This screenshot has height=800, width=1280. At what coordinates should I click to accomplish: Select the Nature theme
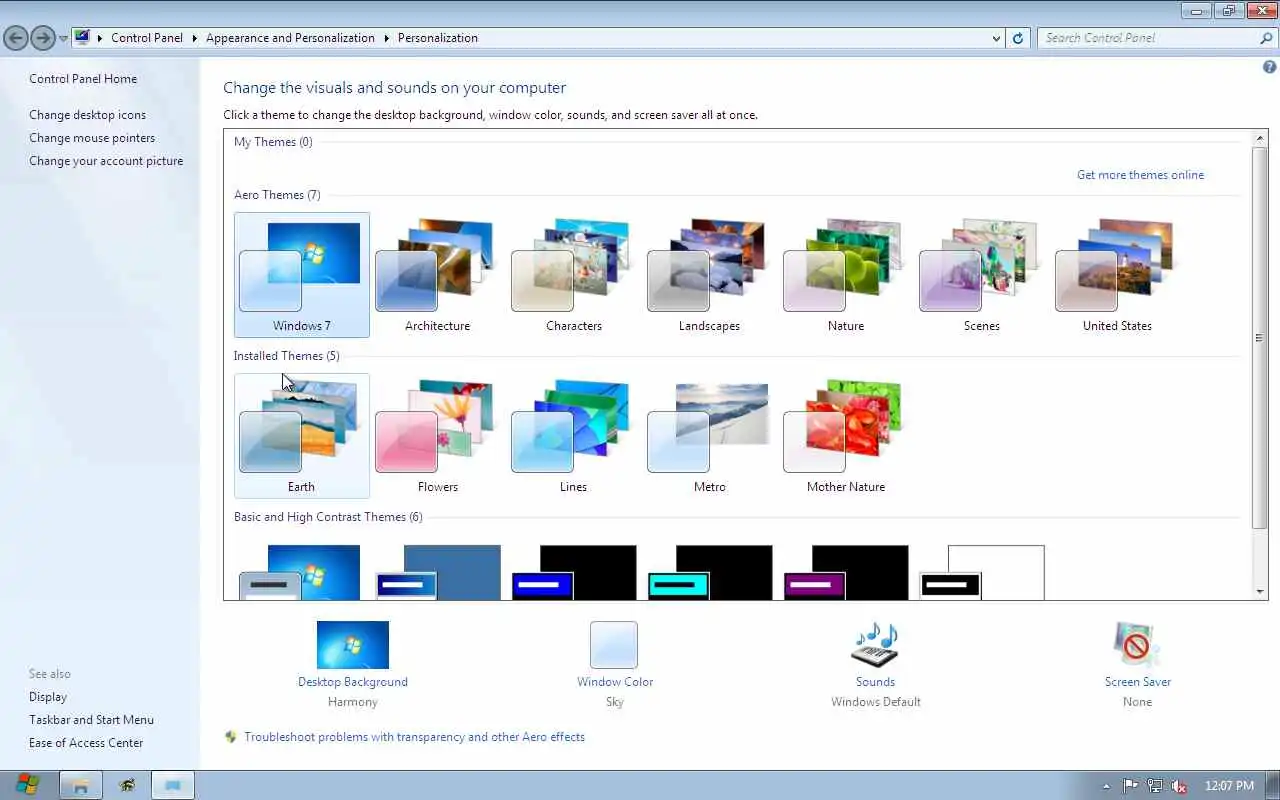[845, 274]
